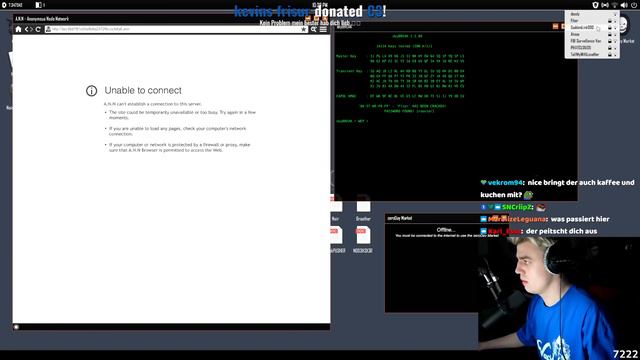Click the notes counter icon in top bar
Image resolution: width=640 pixels, height=360 pixels.
(40, 5)
